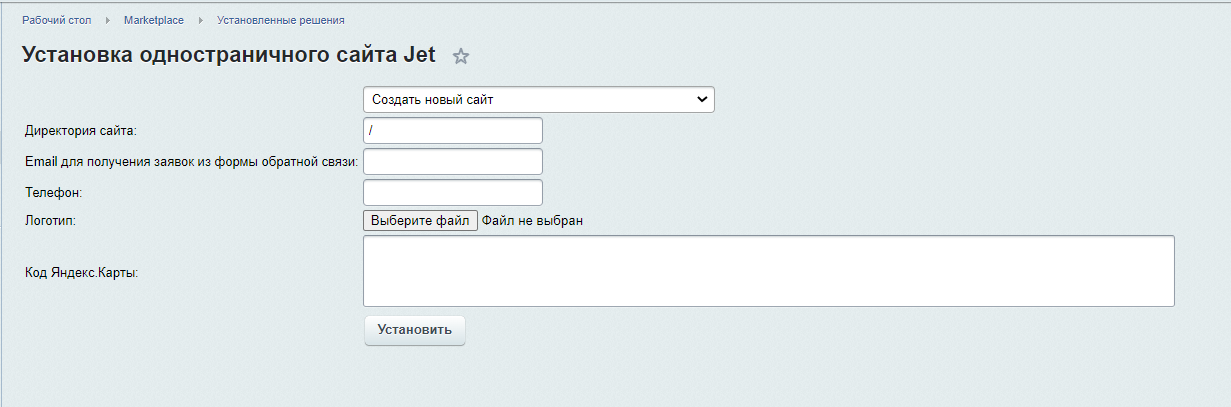
Task: Click the Email для получения заявок label
Action: 192,161
